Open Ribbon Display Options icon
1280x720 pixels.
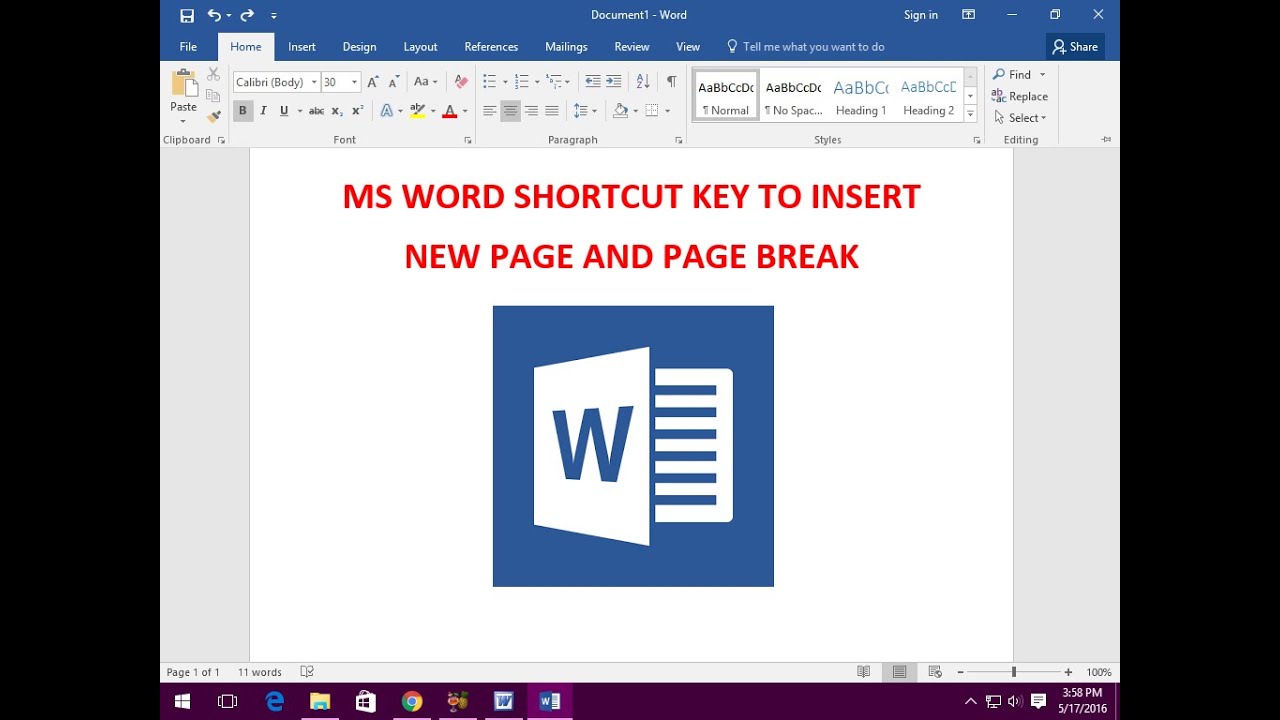[x=968, y=15]
